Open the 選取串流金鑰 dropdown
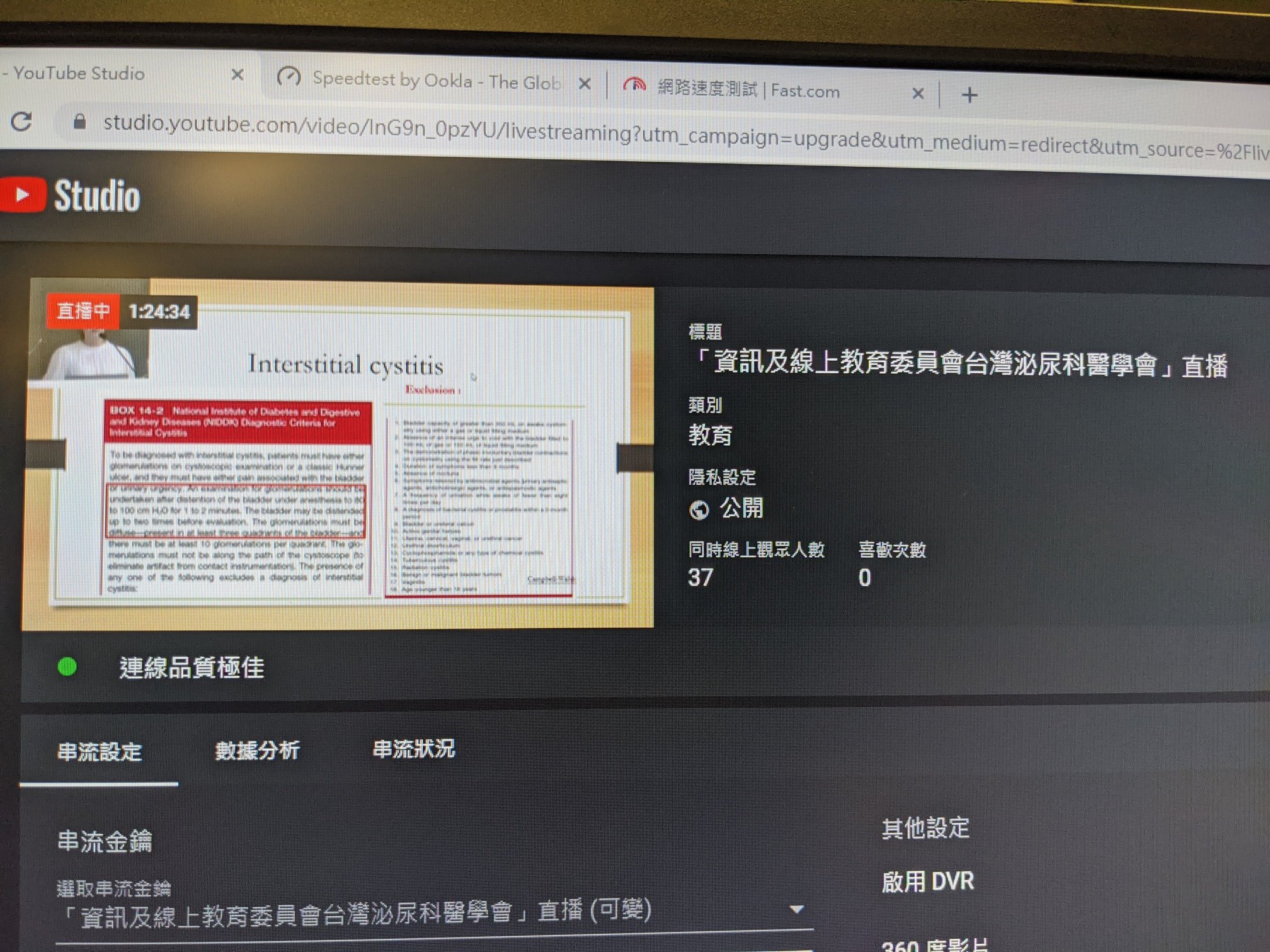 coord(435,911)
